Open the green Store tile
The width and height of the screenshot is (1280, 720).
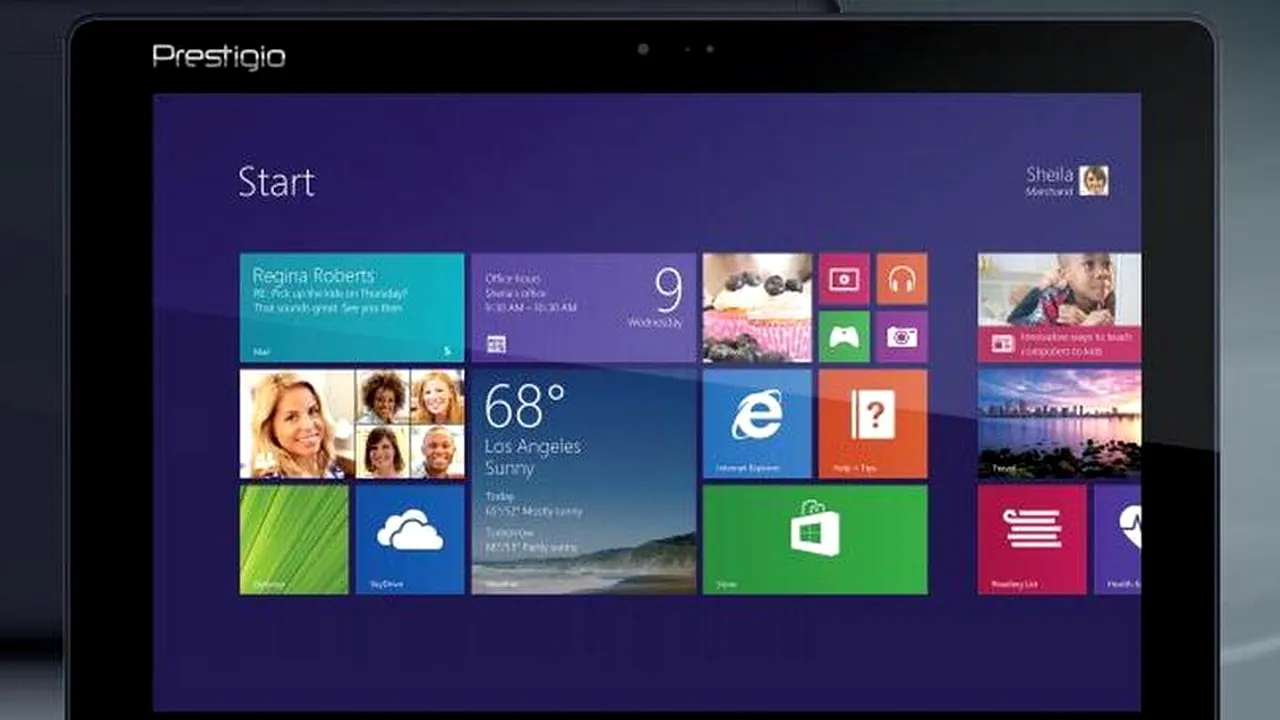(815, 540)
